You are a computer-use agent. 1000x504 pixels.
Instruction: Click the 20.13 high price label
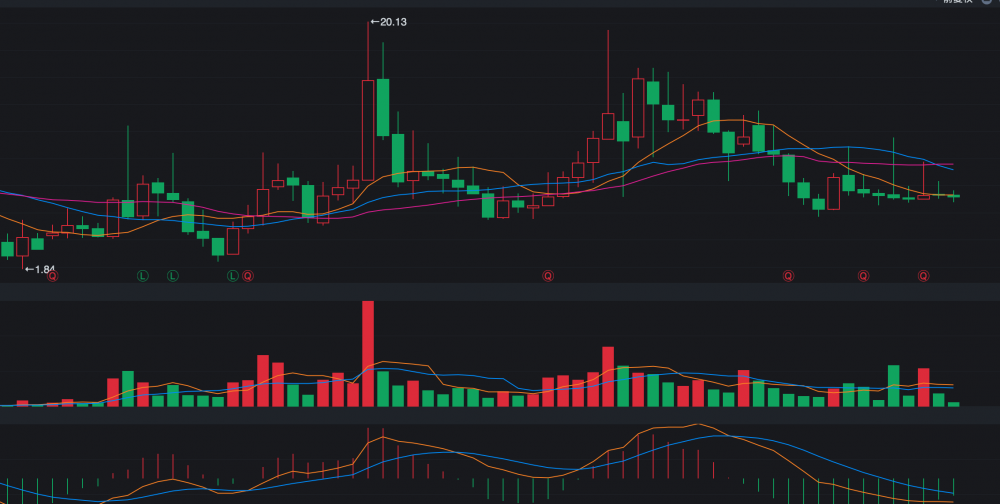(391, 21)
